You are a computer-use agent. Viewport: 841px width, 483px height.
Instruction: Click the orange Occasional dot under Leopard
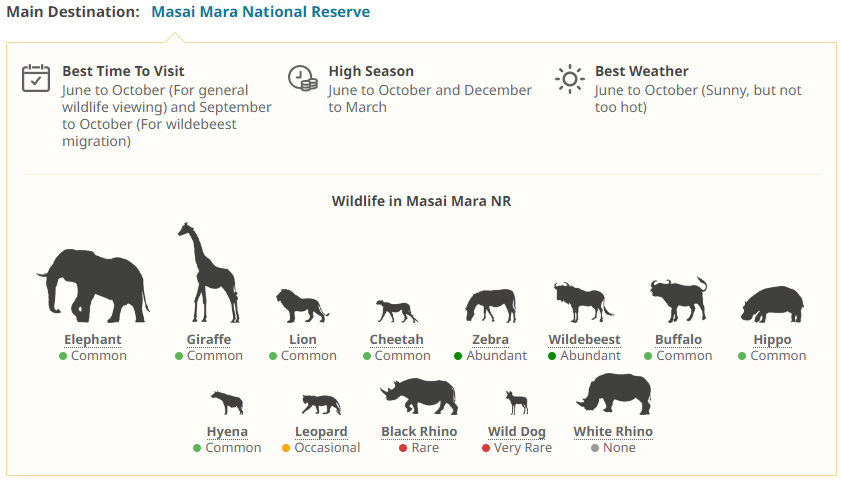click(x=286, y=448)
